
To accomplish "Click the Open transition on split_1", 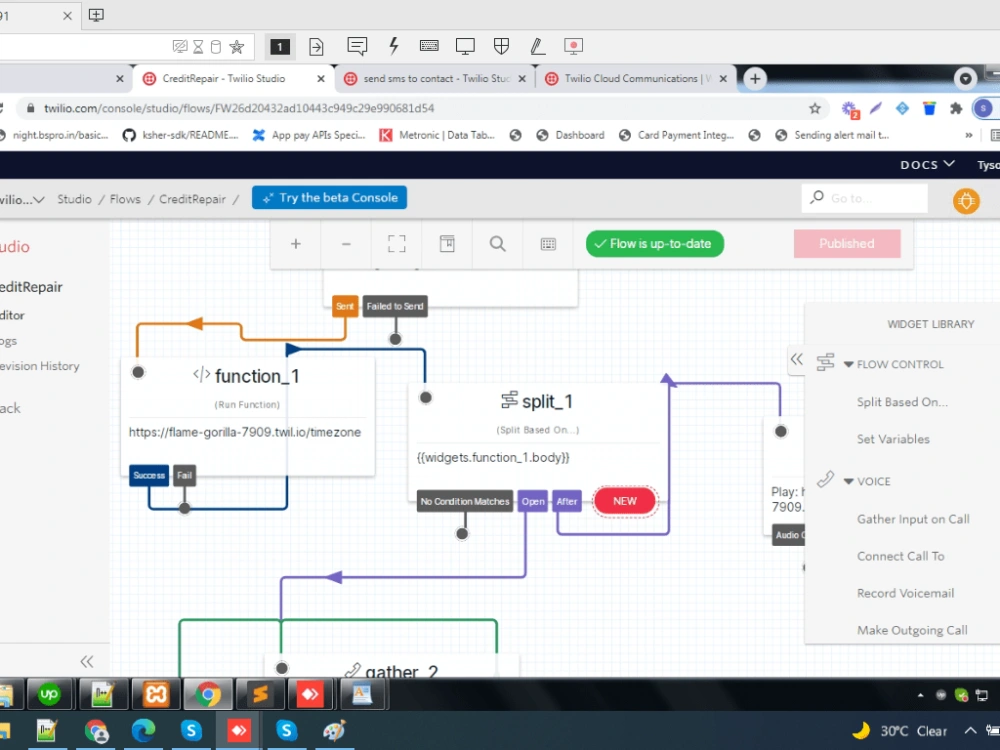I will (533, 501).
